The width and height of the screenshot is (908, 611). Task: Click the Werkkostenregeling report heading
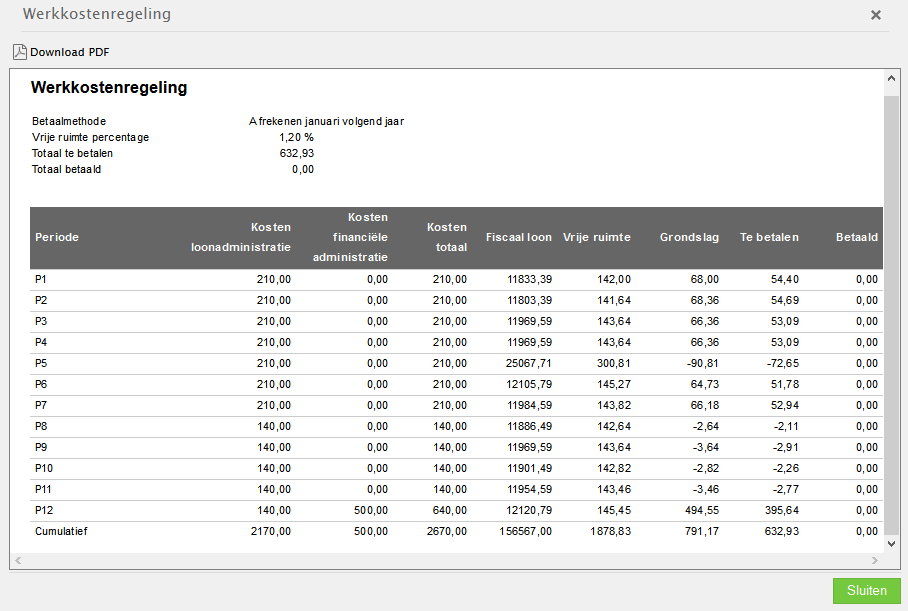coord(109,88)
